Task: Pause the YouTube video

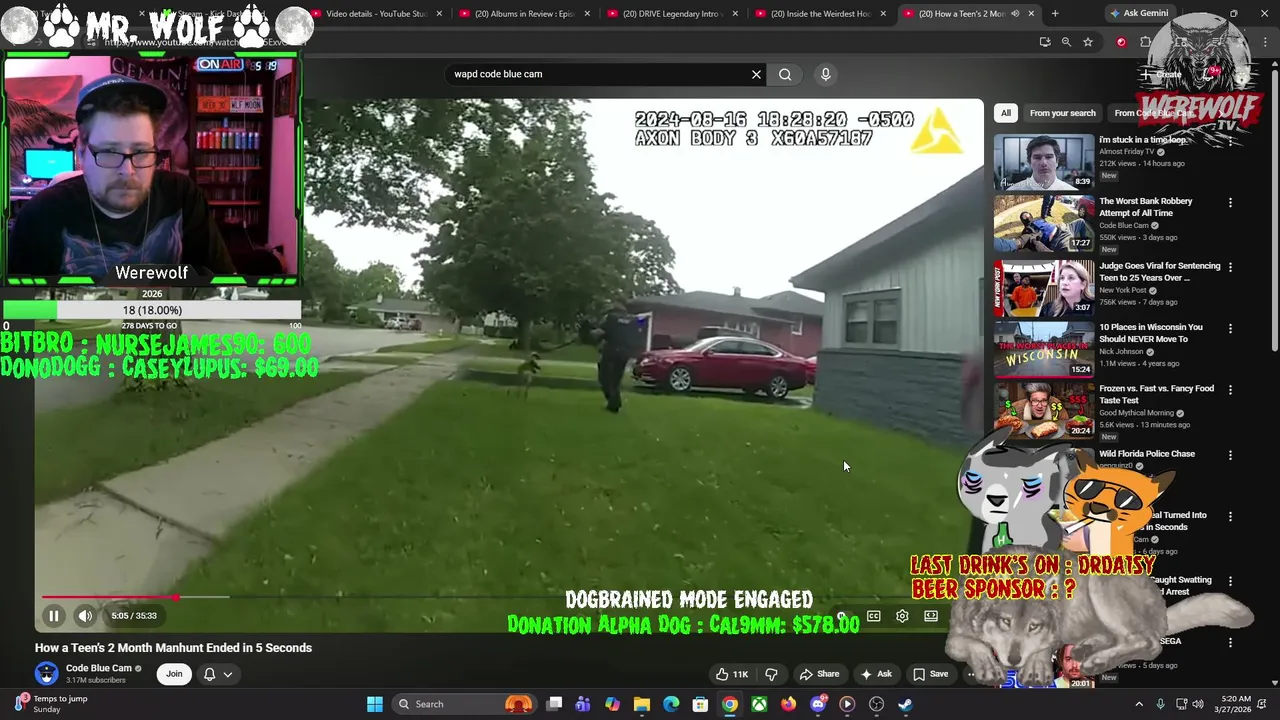Action: [54, 616]
